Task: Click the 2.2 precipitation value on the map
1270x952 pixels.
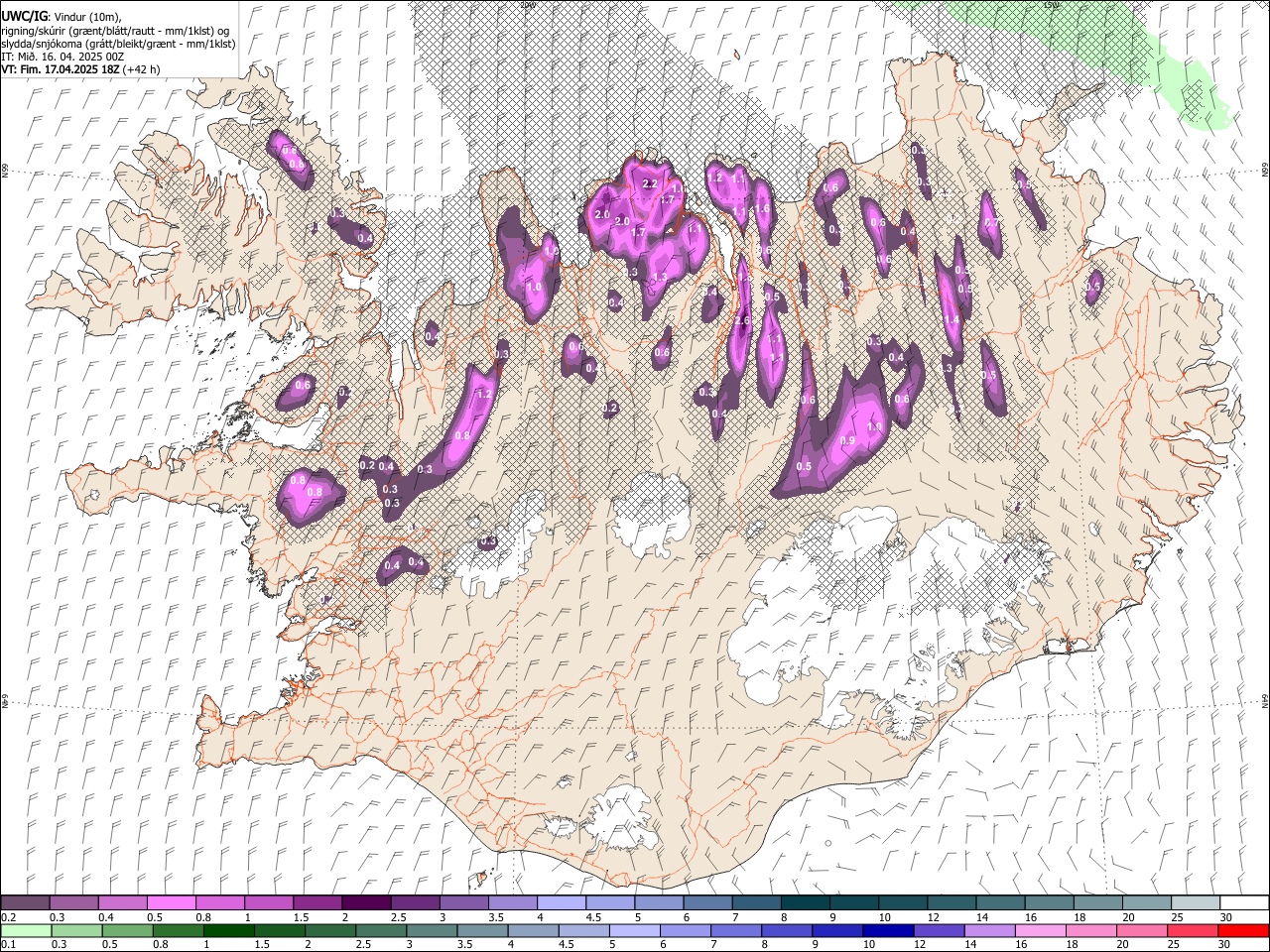Action: click(651, 183)
